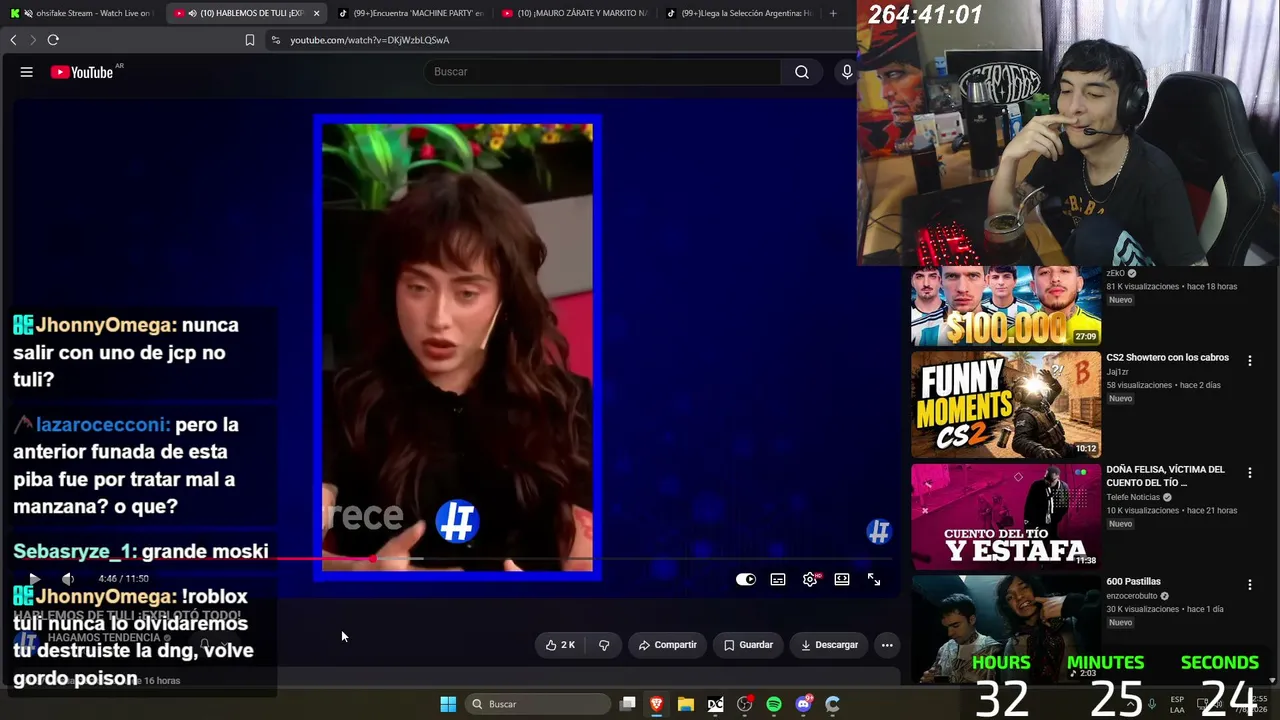Screen dimensions: 1280x720
Task: Open the 600 Pastillas video title
Action: coord(1133,582)
